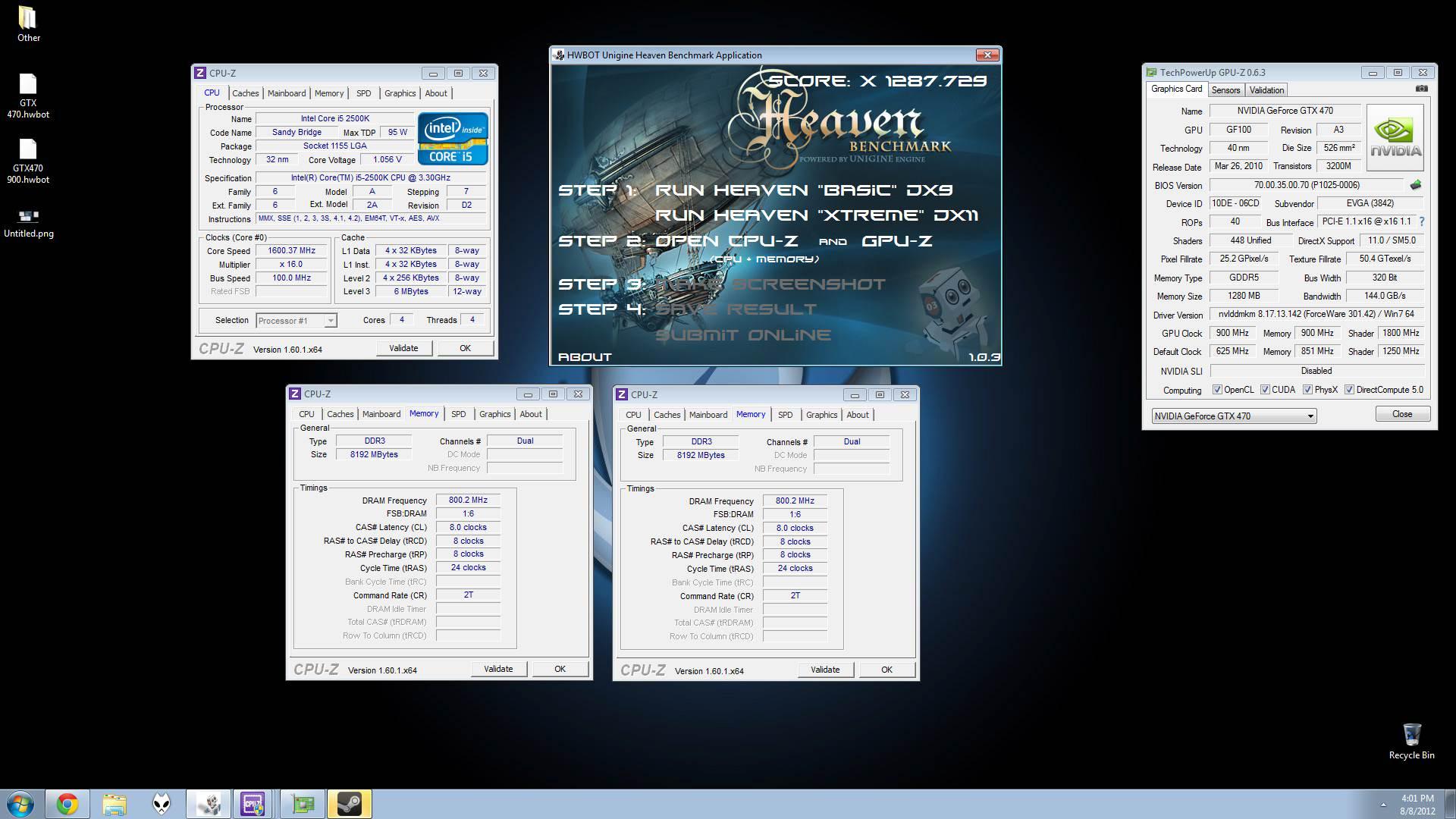Viewport: 1456px width, 819px height.
Task: Click OK in right Memory CPU-Z window
Action: (x=886, y=670)
